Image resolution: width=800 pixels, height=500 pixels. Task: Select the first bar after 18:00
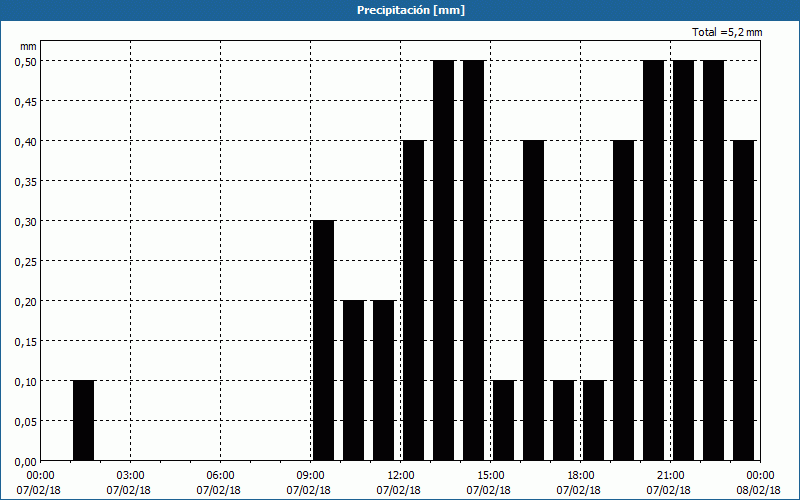coord(593,420)
